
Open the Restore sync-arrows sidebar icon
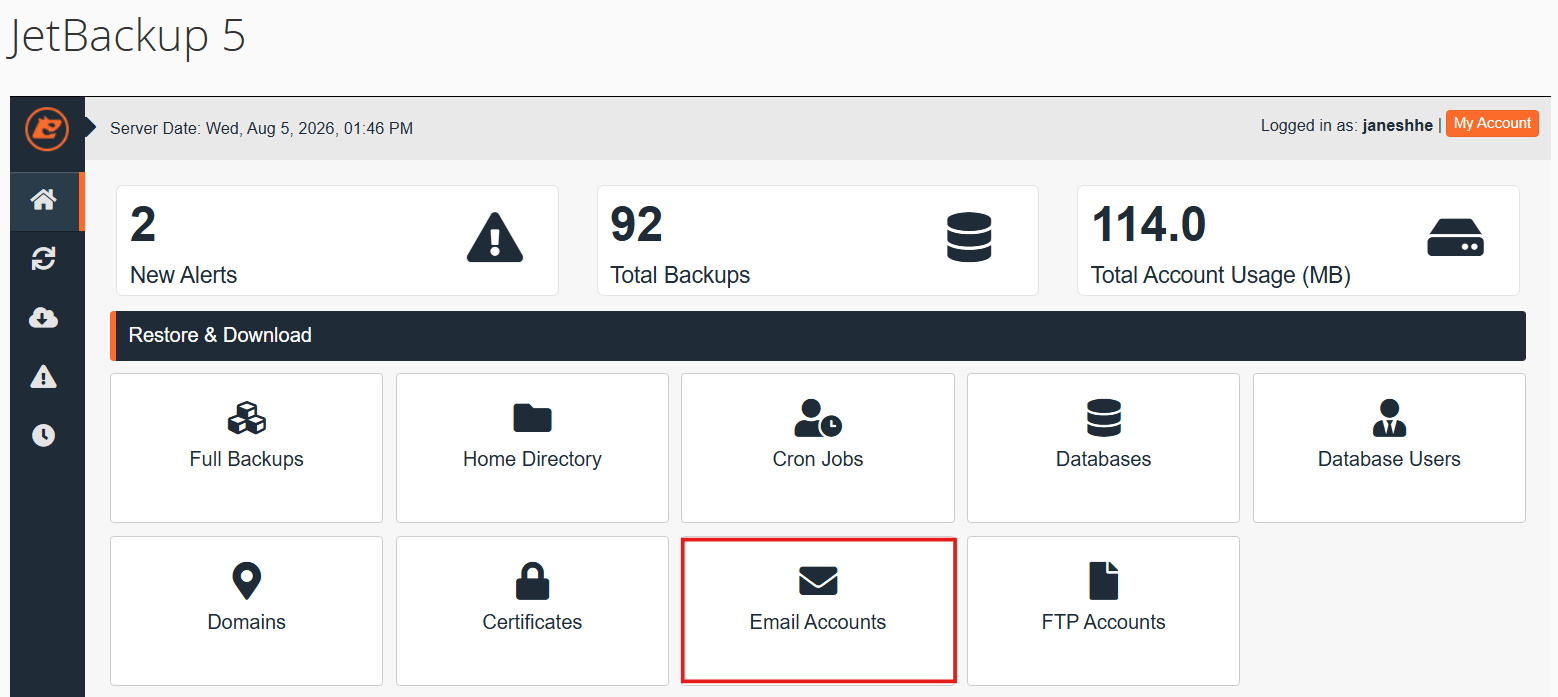[43, 259]
